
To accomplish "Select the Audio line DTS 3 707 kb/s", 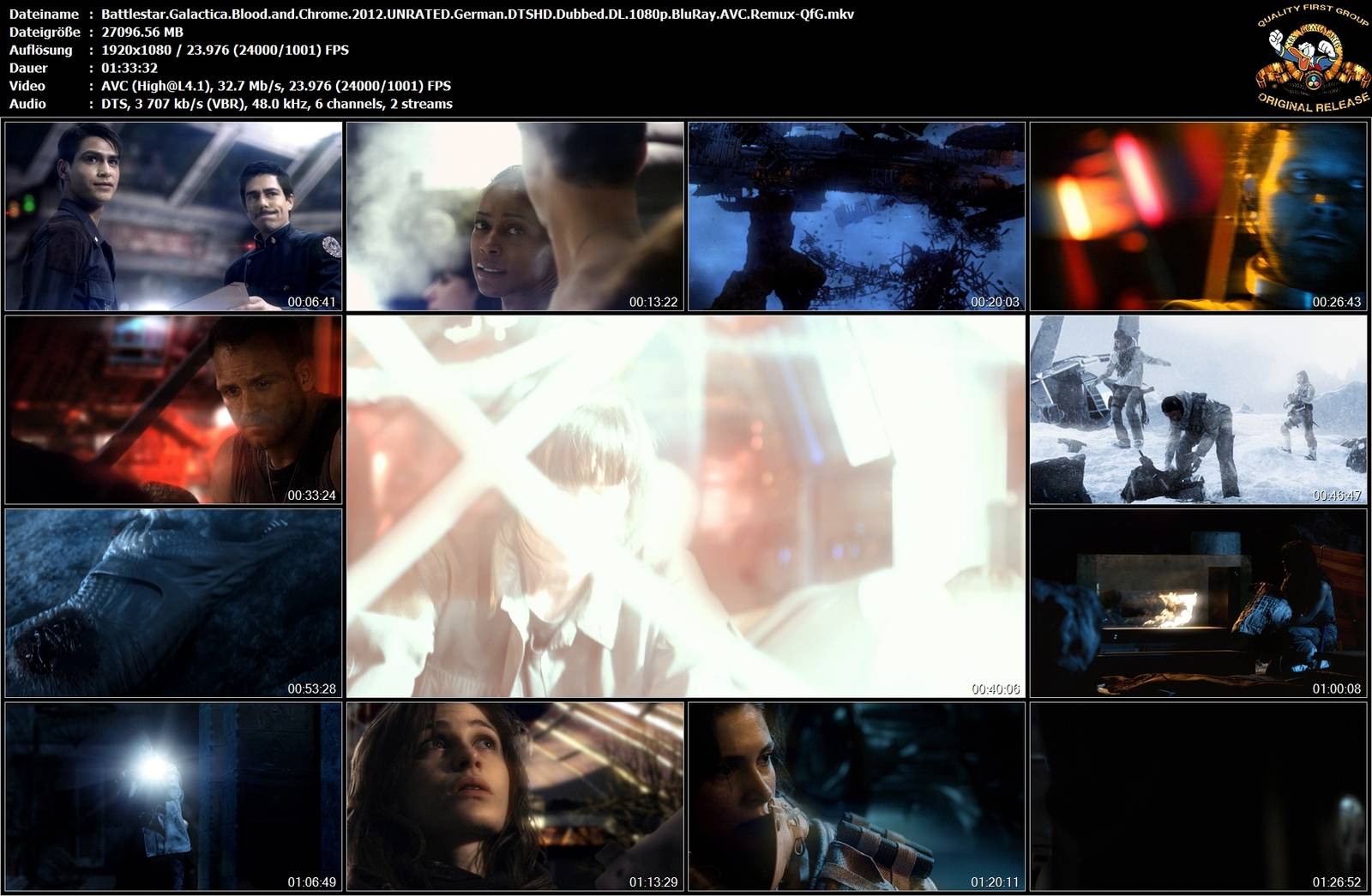I will (277, 104).
